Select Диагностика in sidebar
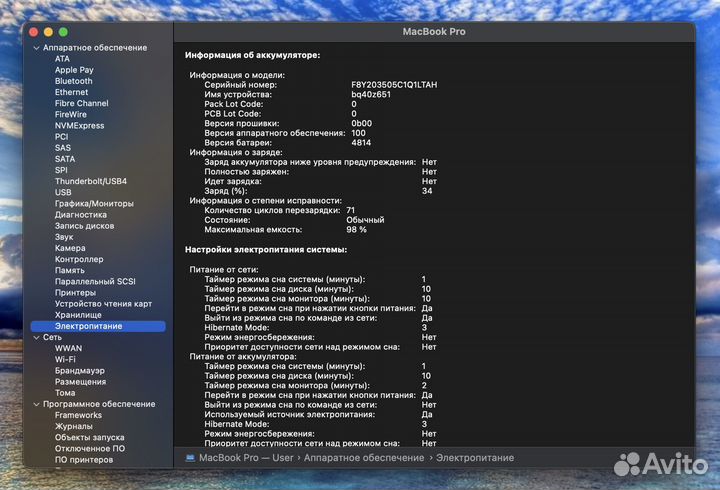This screenshot has width=720, height=490. click(81, 214)
